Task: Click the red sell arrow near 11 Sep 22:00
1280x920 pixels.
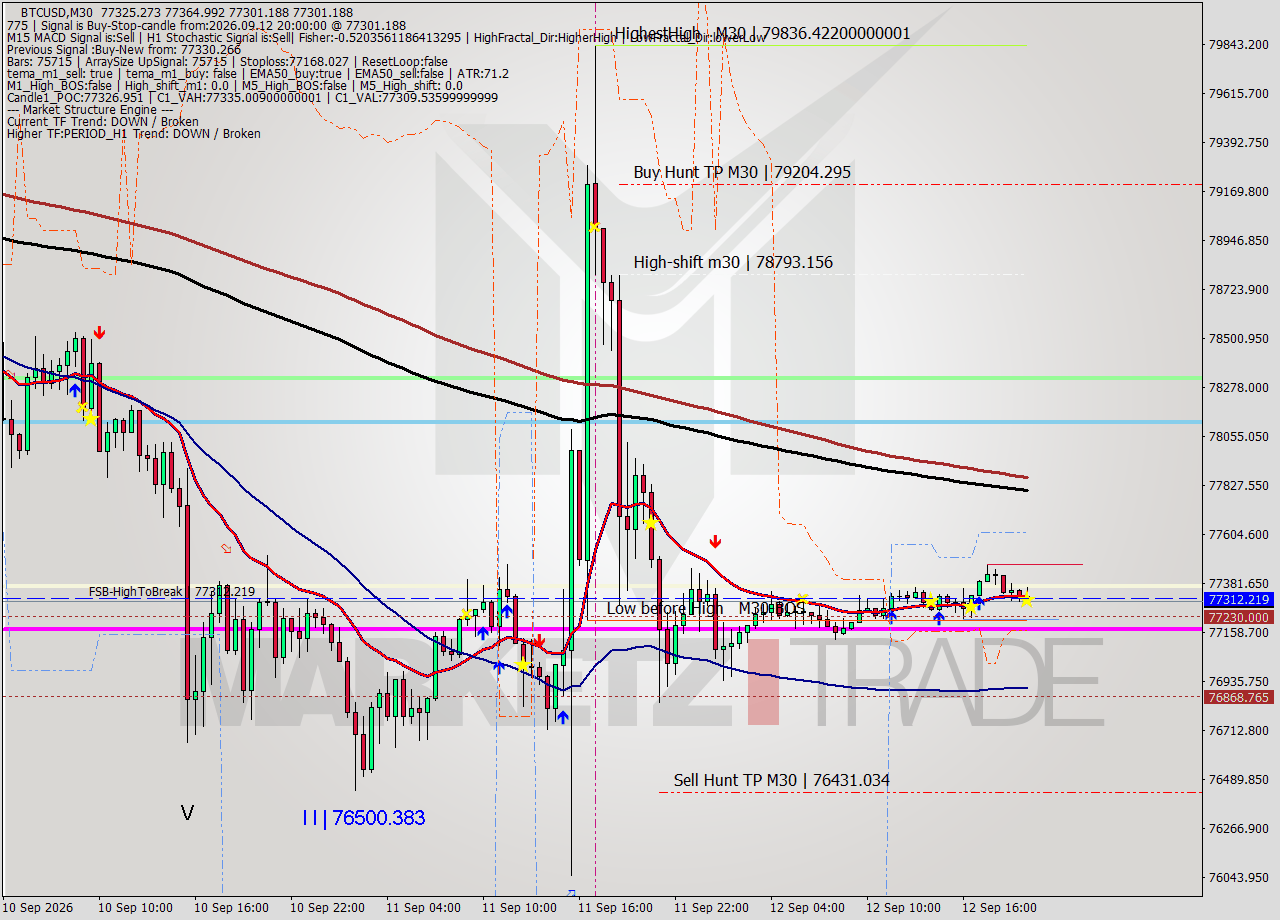Action: pos(715,541)
